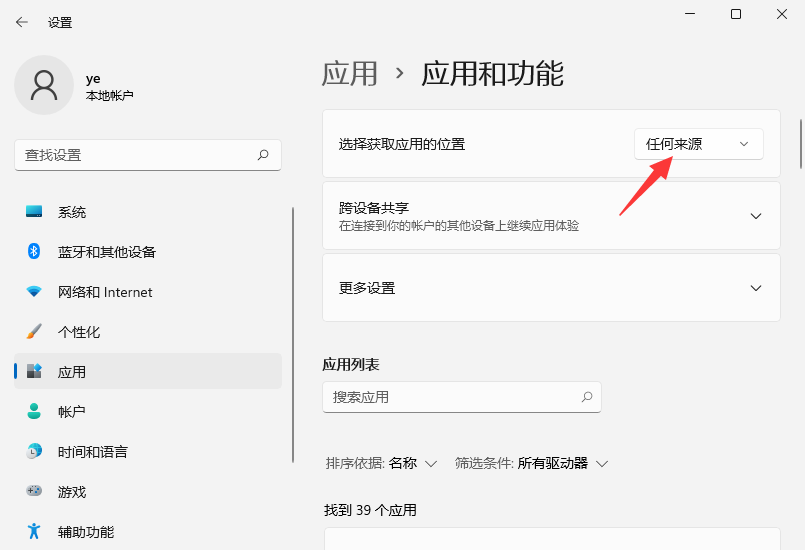The image size is (805, 550).
Task: Click the ye local account name
Action: point(93,78)
